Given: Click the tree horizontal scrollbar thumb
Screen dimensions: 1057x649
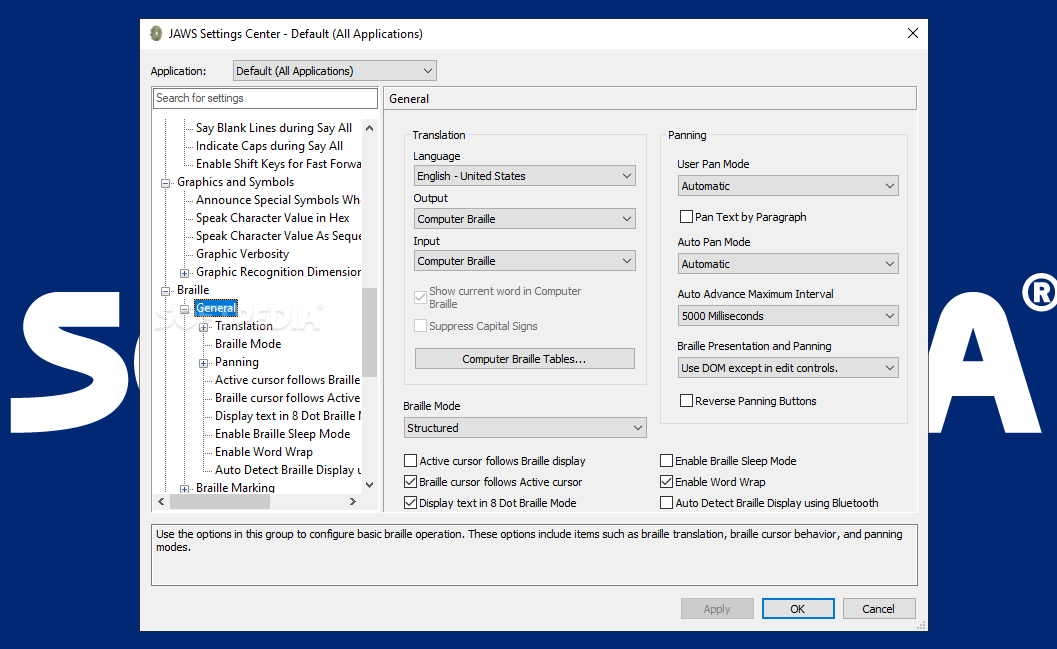Looking at the screenshot, I should (x=220, y=501).
